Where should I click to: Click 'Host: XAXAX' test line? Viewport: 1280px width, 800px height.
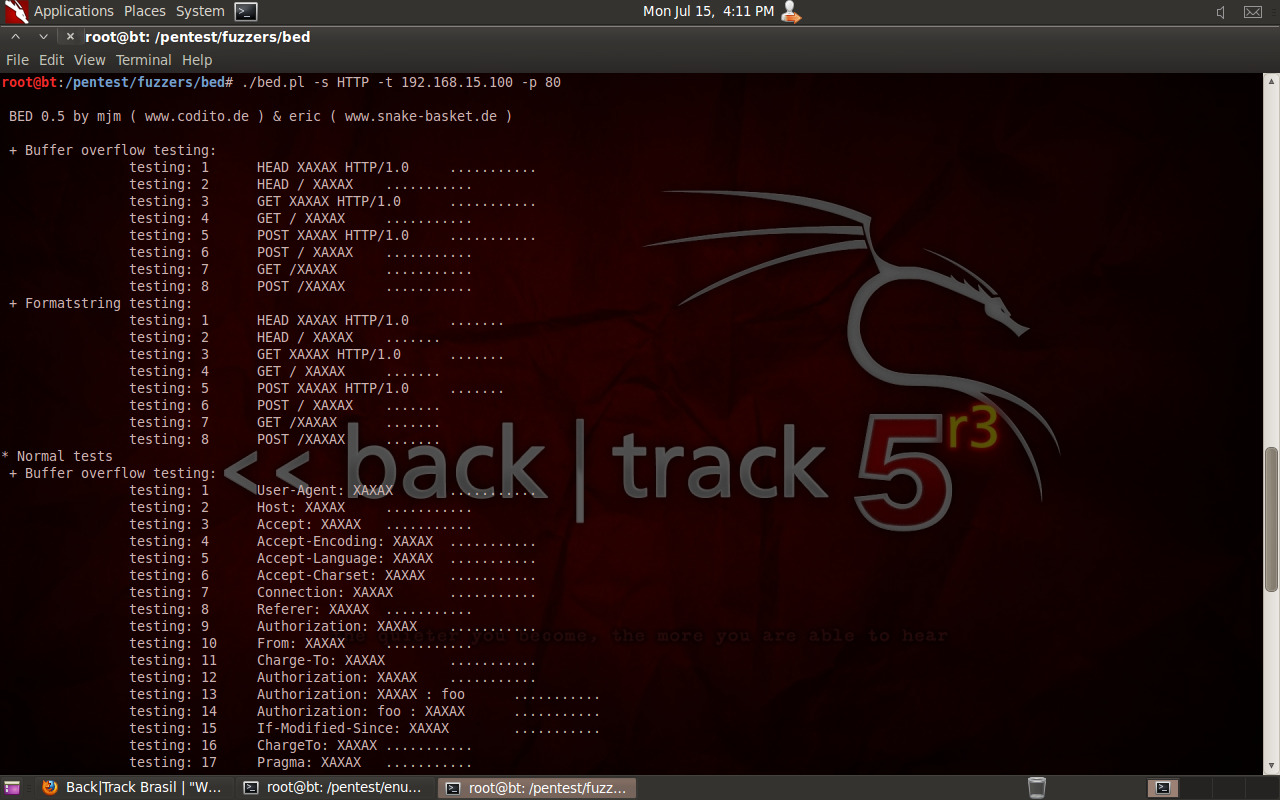[x=300, y=507]
